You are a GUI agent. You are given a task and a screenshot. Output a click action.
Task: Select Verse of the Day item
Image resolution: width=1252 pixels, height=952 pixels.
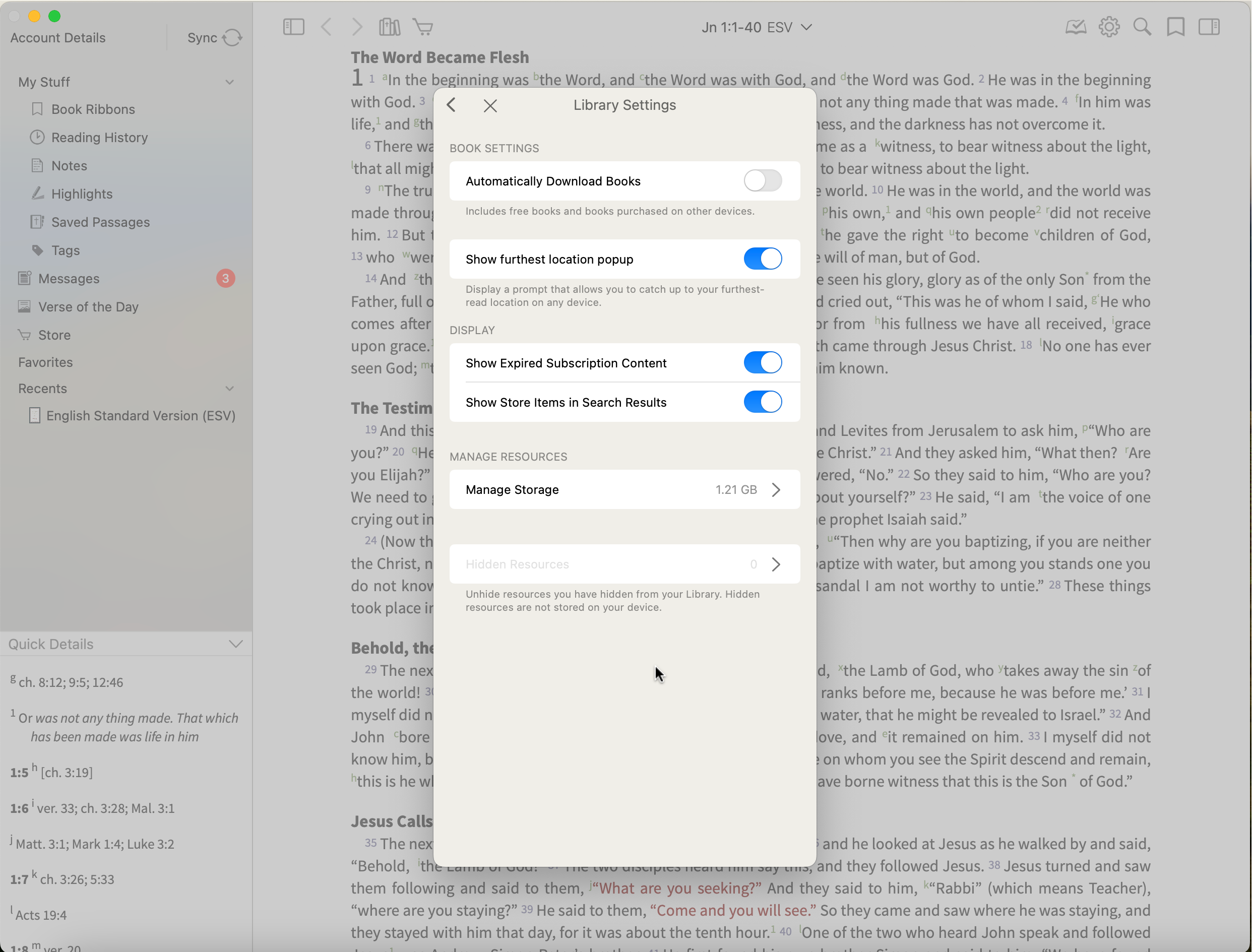coord(88,307)
